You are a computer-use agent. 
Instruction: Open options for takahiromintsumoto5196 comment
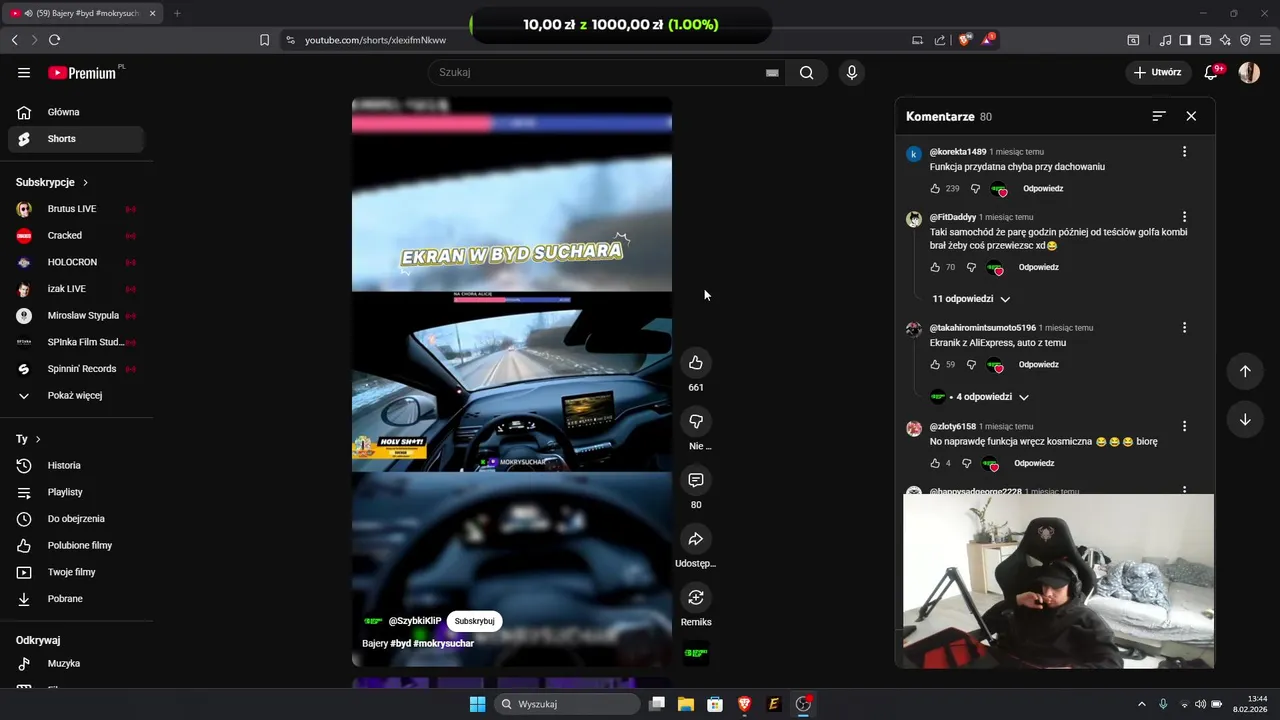tap(1184, 328)
